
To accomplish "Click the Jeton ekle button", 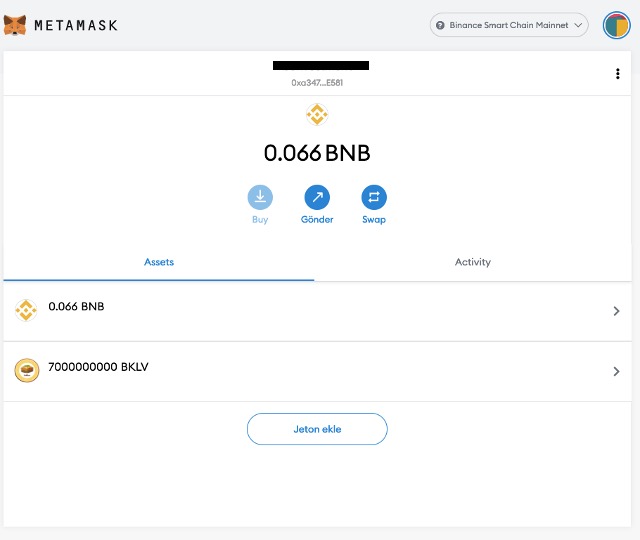I will (x=317, y=429).
